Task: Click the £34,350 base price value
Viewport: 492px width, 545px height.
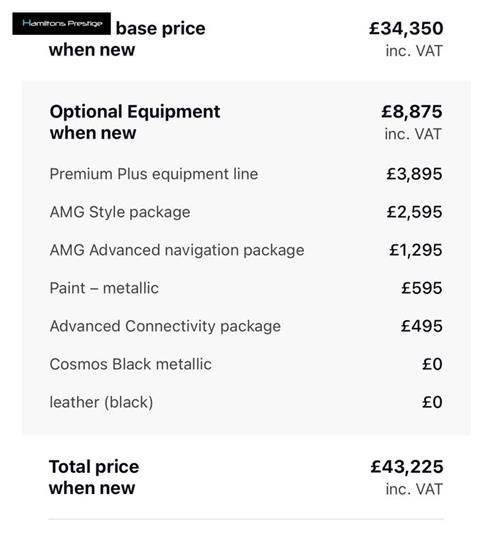Action: click(406, 29)
